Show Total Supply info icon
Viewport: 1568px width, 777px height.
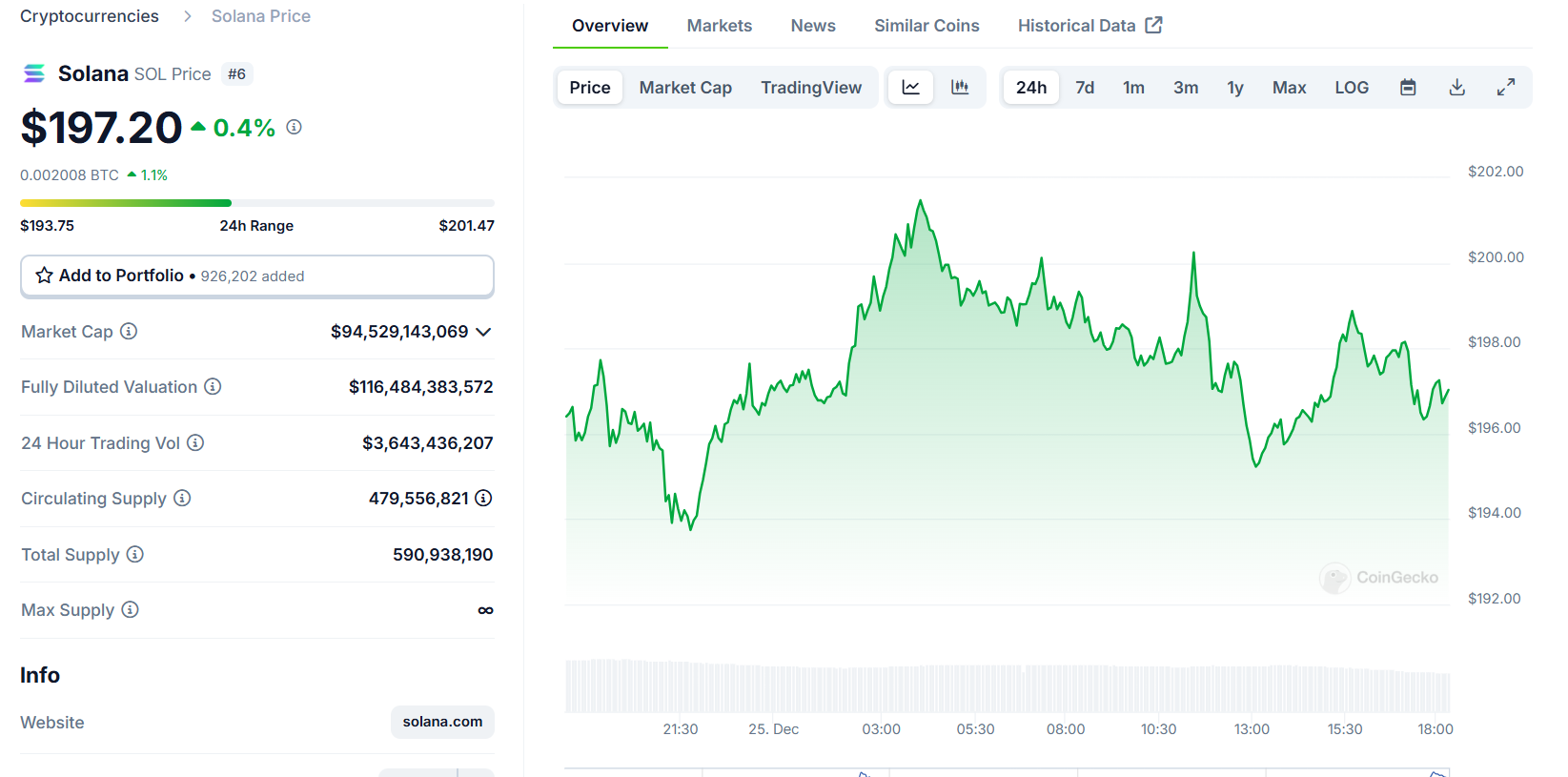point(135,554)
